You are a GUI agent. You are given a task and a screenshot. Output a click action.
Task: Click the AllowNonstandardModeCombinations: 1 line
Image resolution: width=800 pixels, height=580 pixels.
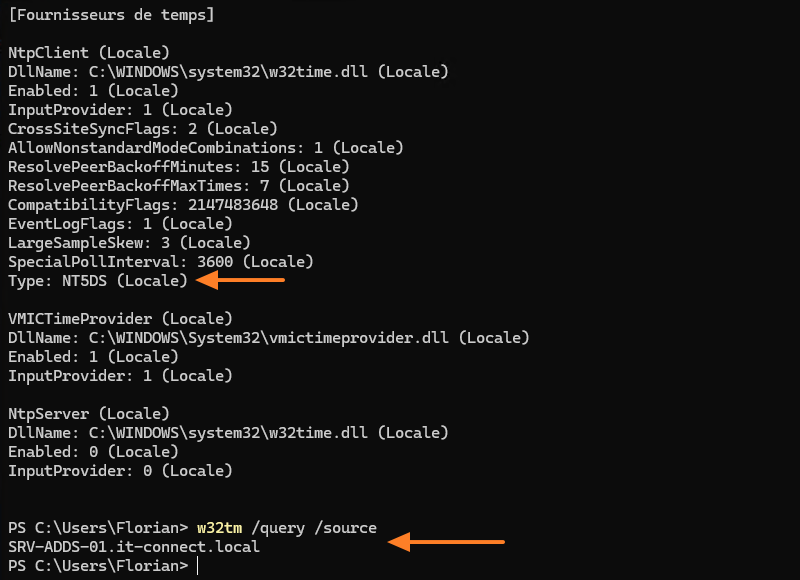click(x=205, y=148)
